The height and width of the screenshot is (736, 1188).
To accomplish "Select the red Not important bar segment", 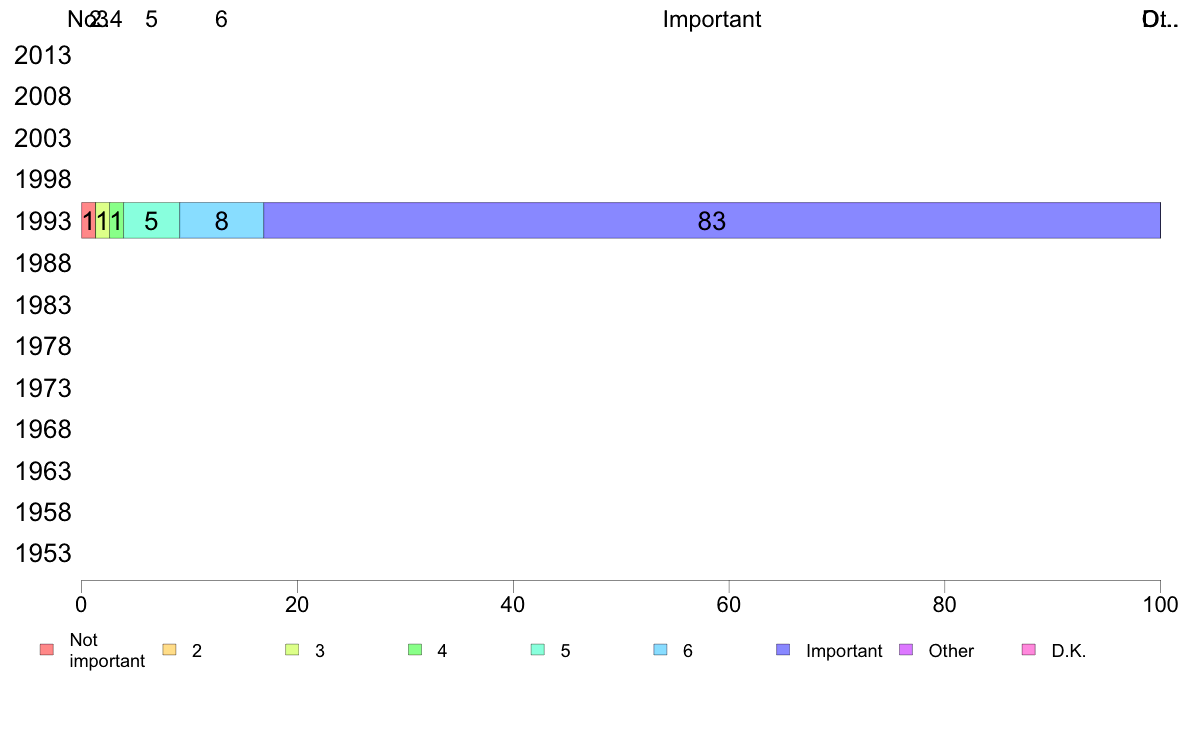I will tap(89, 221).
